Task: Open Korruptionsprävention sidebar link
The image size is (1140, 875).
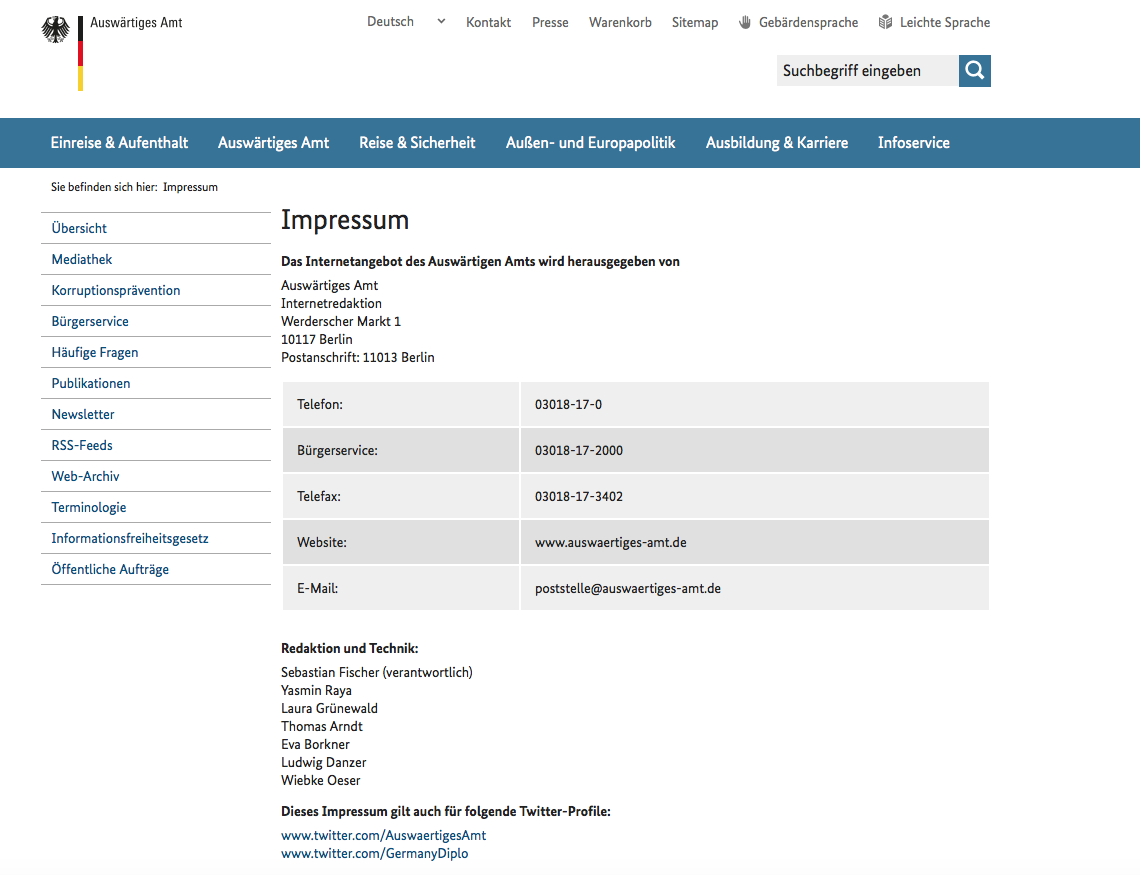Action: [156, 291]
